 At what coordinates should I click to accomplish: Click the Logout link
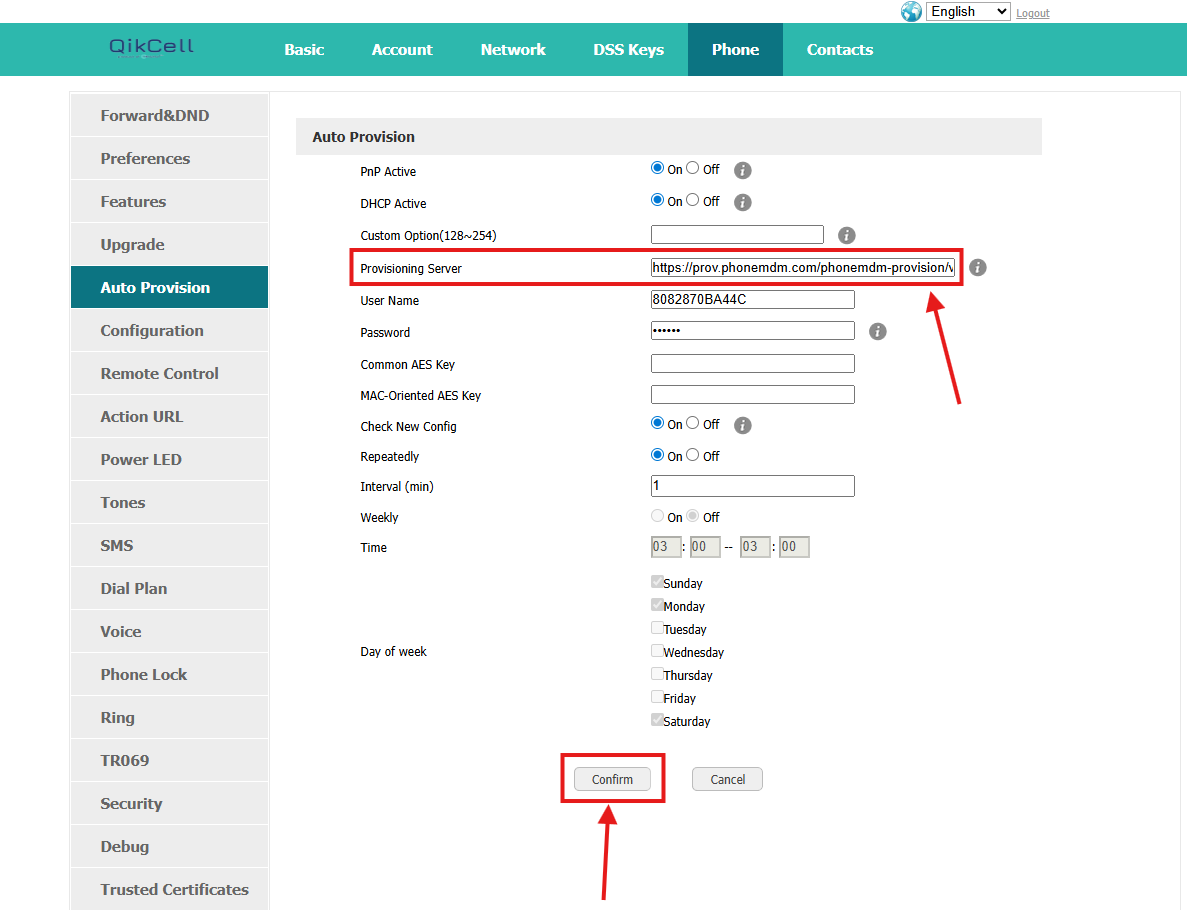coord(1032,13)
